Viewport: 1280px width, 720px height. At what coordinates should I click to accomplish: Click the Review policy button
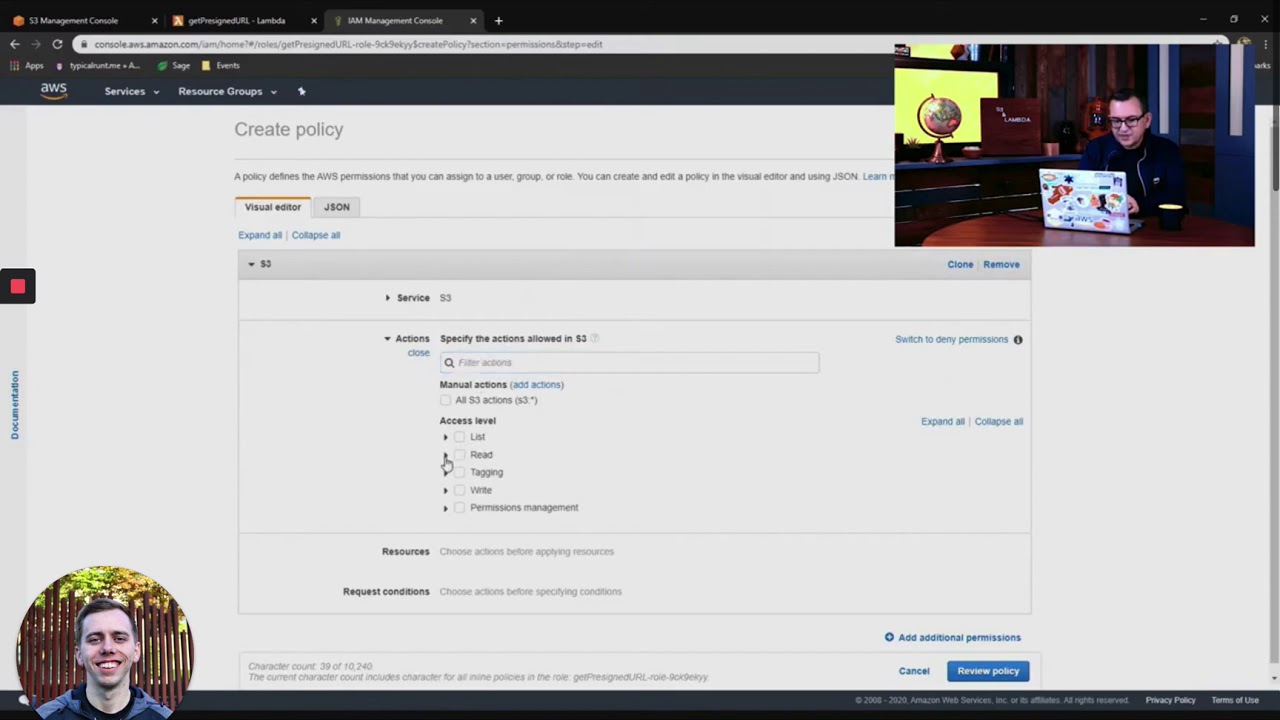pos(988,671)
